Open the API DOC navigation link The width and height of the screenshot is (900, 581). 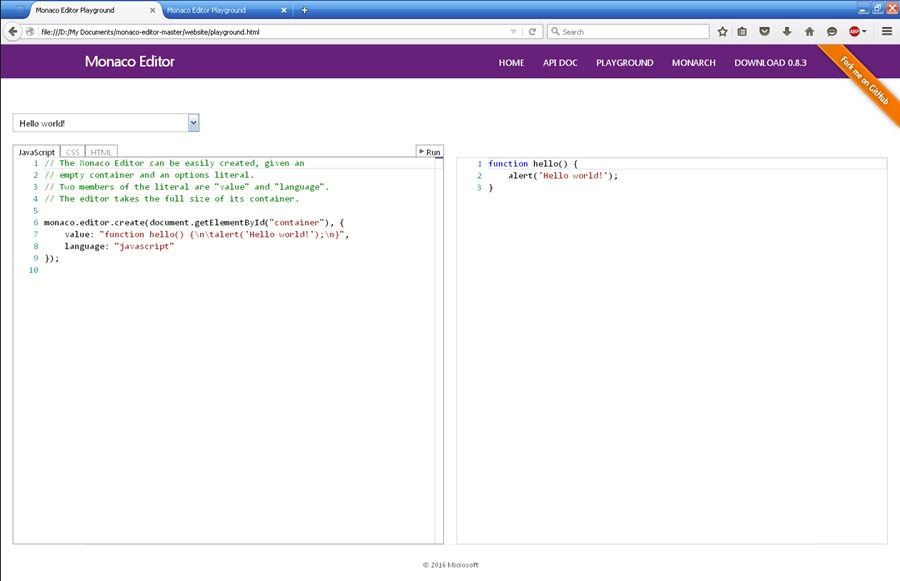pos(560,62)
